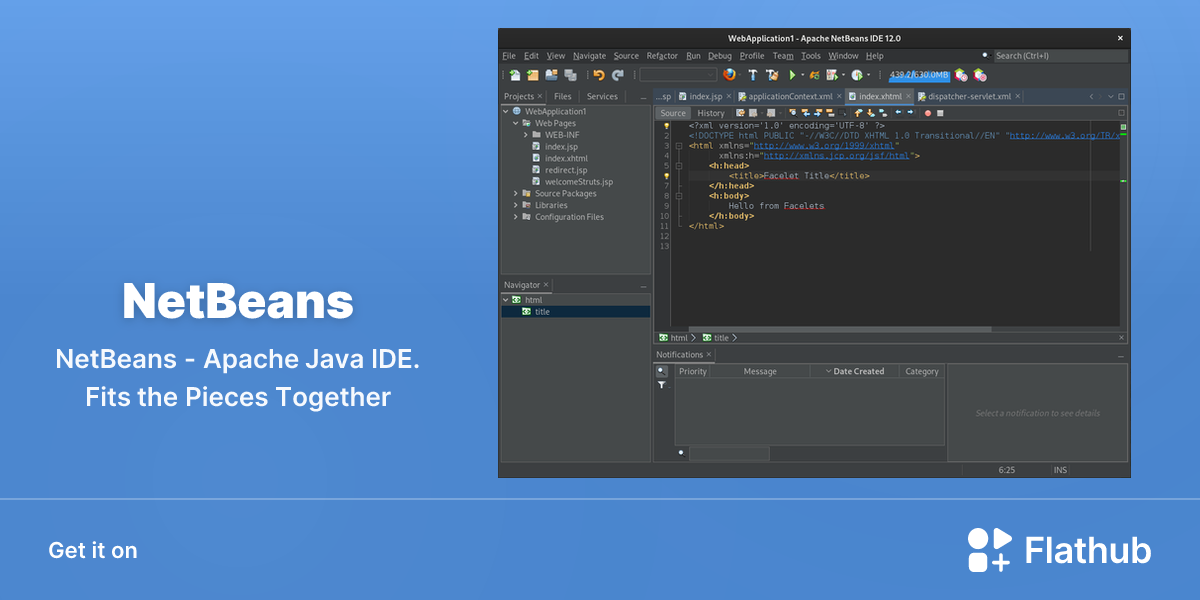The height and width of the screenshot is (600, 1200).
Task: Click the Clean and Build icon
Action: [772, 75]
